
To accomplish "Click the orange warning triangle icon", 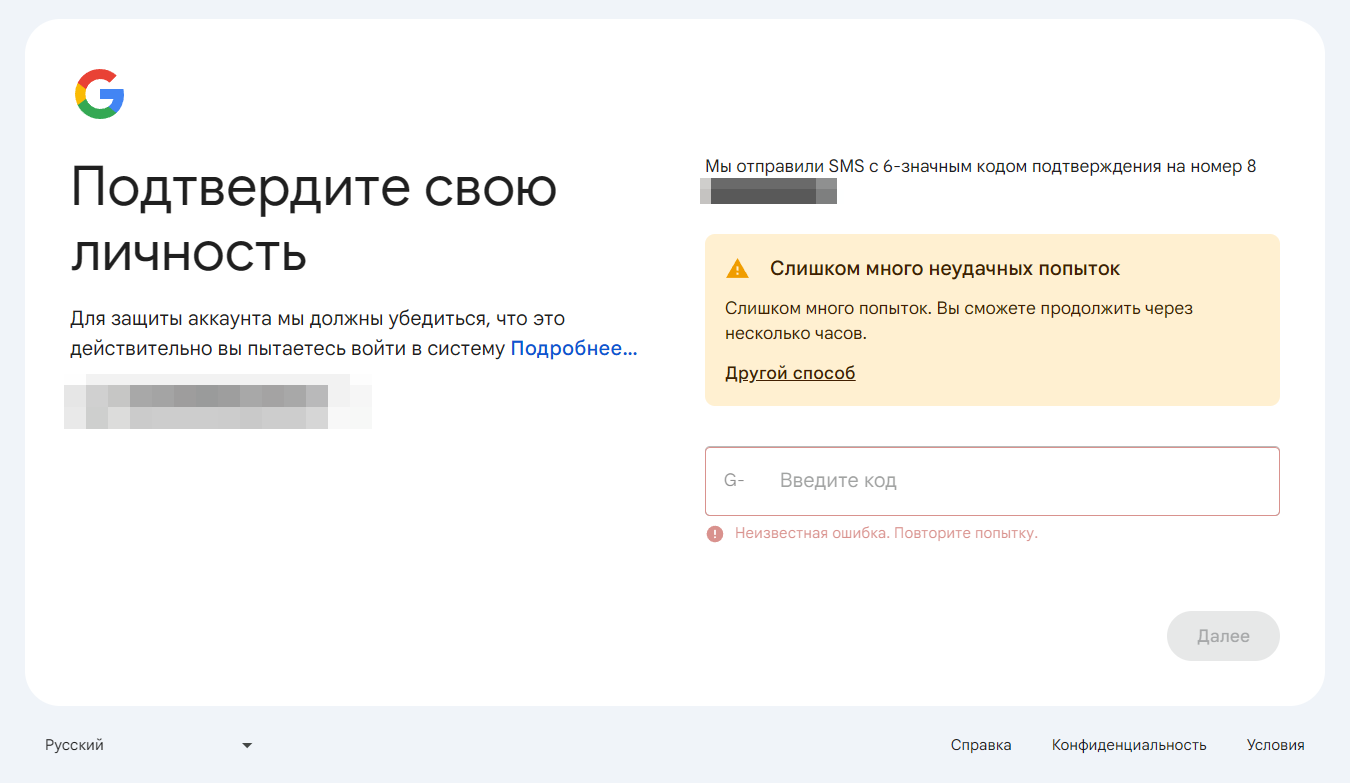I will (737, 268).
